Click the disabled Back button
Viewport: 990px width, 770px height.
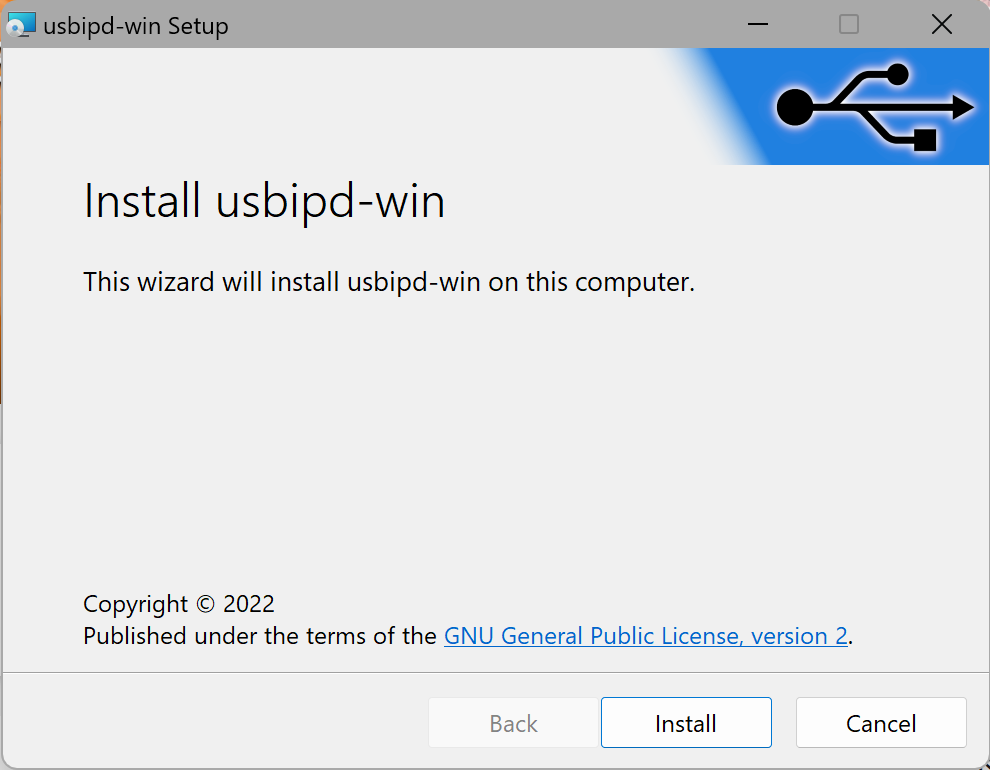click(x=514, y=723)
